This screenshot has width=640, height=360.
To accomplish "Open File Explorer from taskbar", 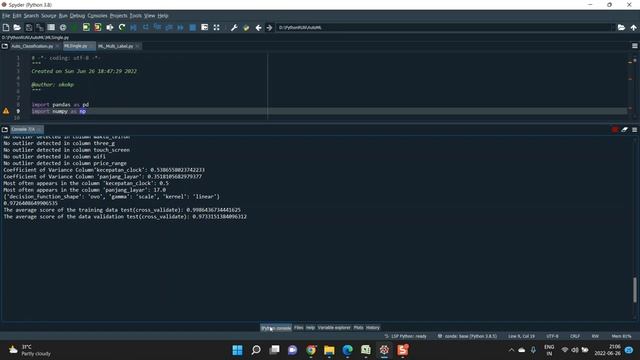I will pos(329,350).
